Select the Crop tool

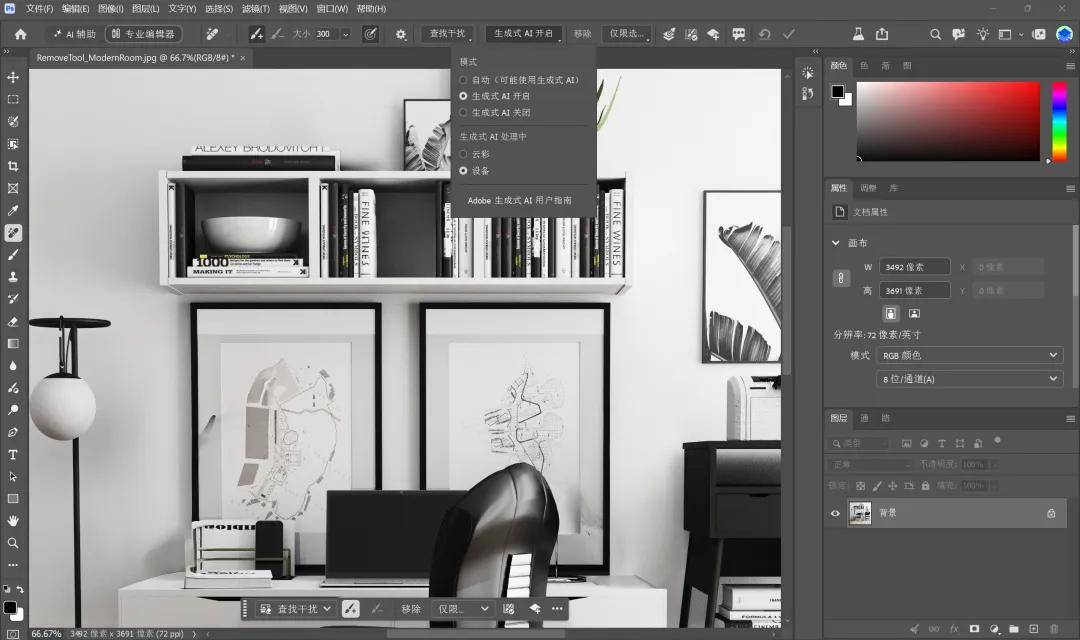tap(12, 166)
